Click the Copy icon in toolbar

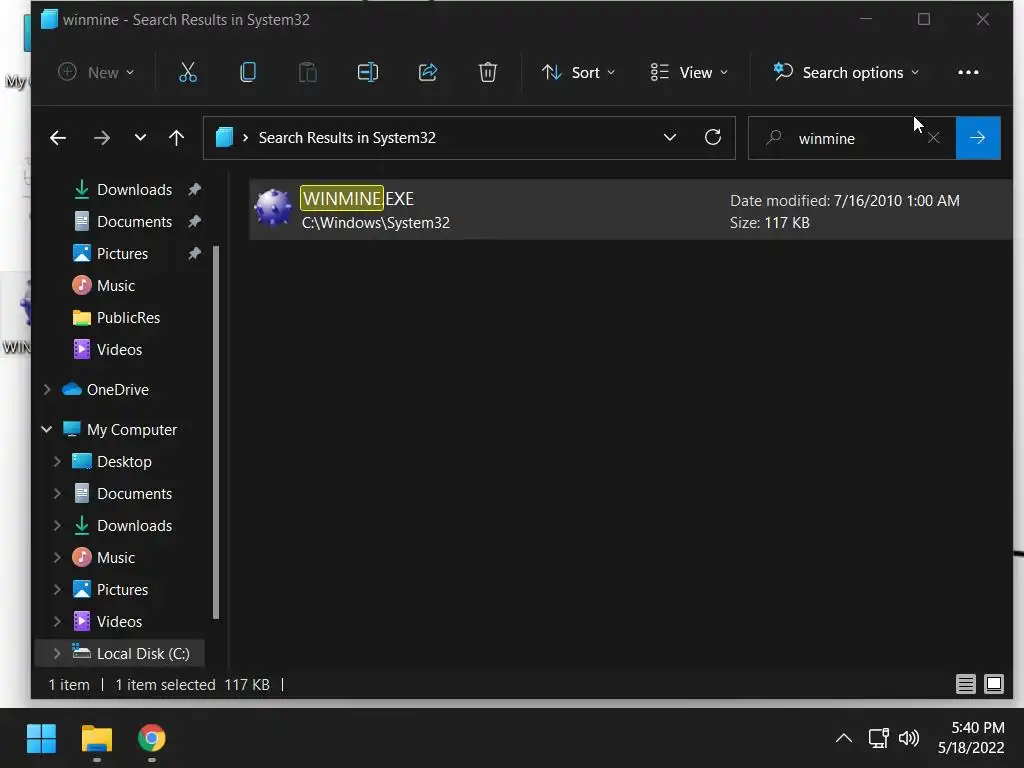(x=248, y=72)
